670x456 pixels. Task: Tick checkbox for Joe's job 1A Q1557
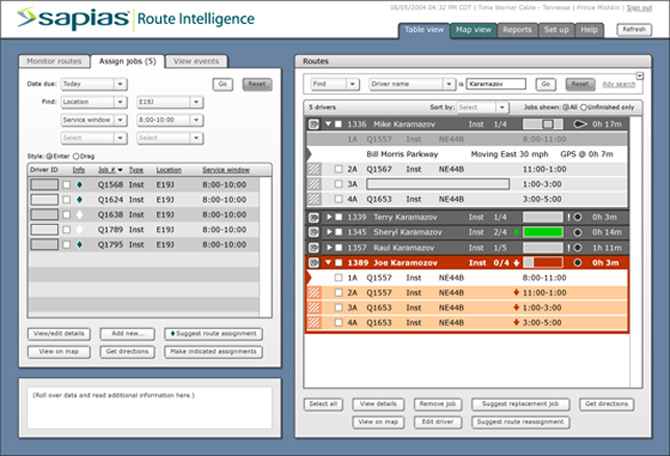click(x=338, y=278)
